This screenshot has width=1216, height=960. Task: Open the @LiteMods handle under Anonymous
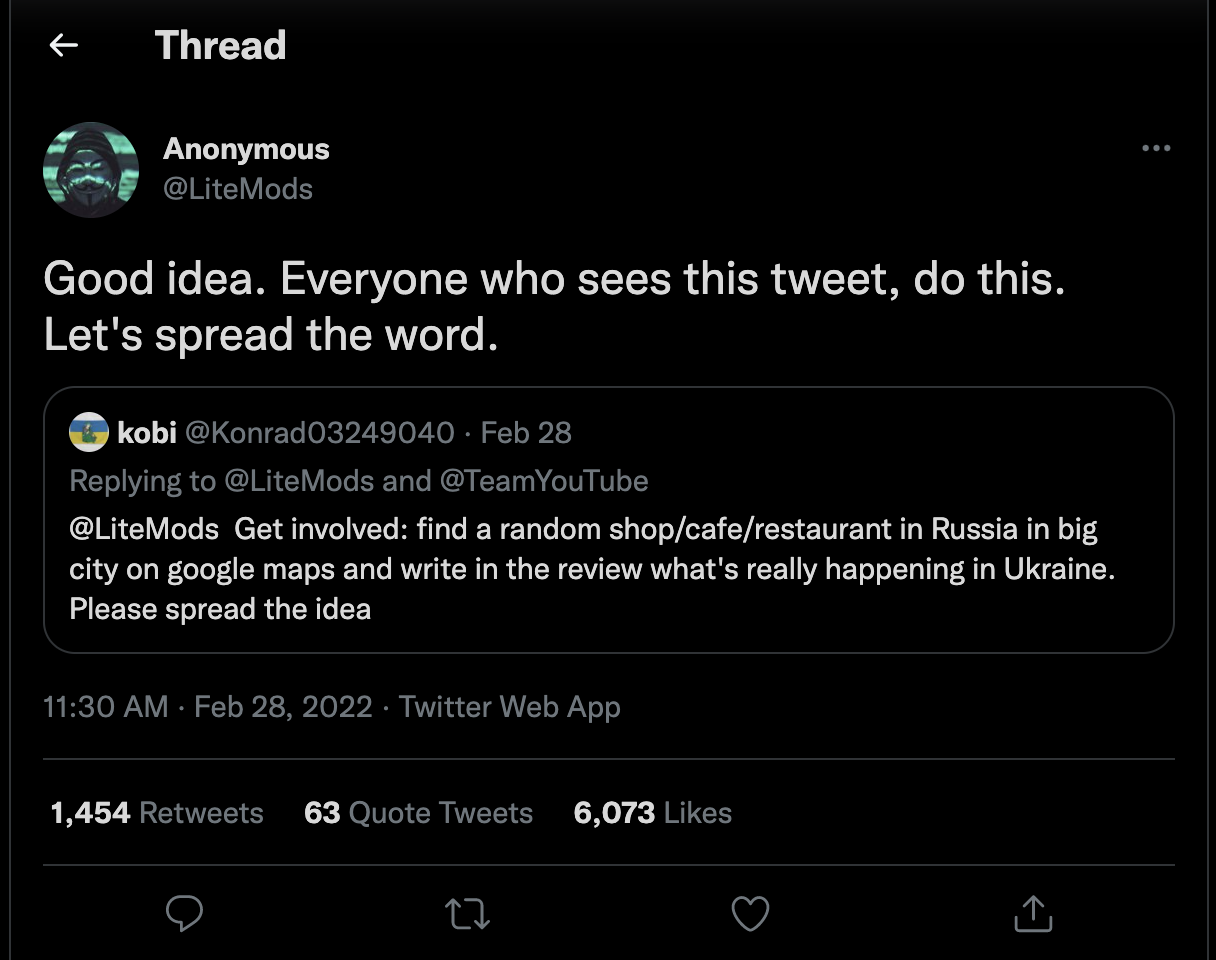238,188
